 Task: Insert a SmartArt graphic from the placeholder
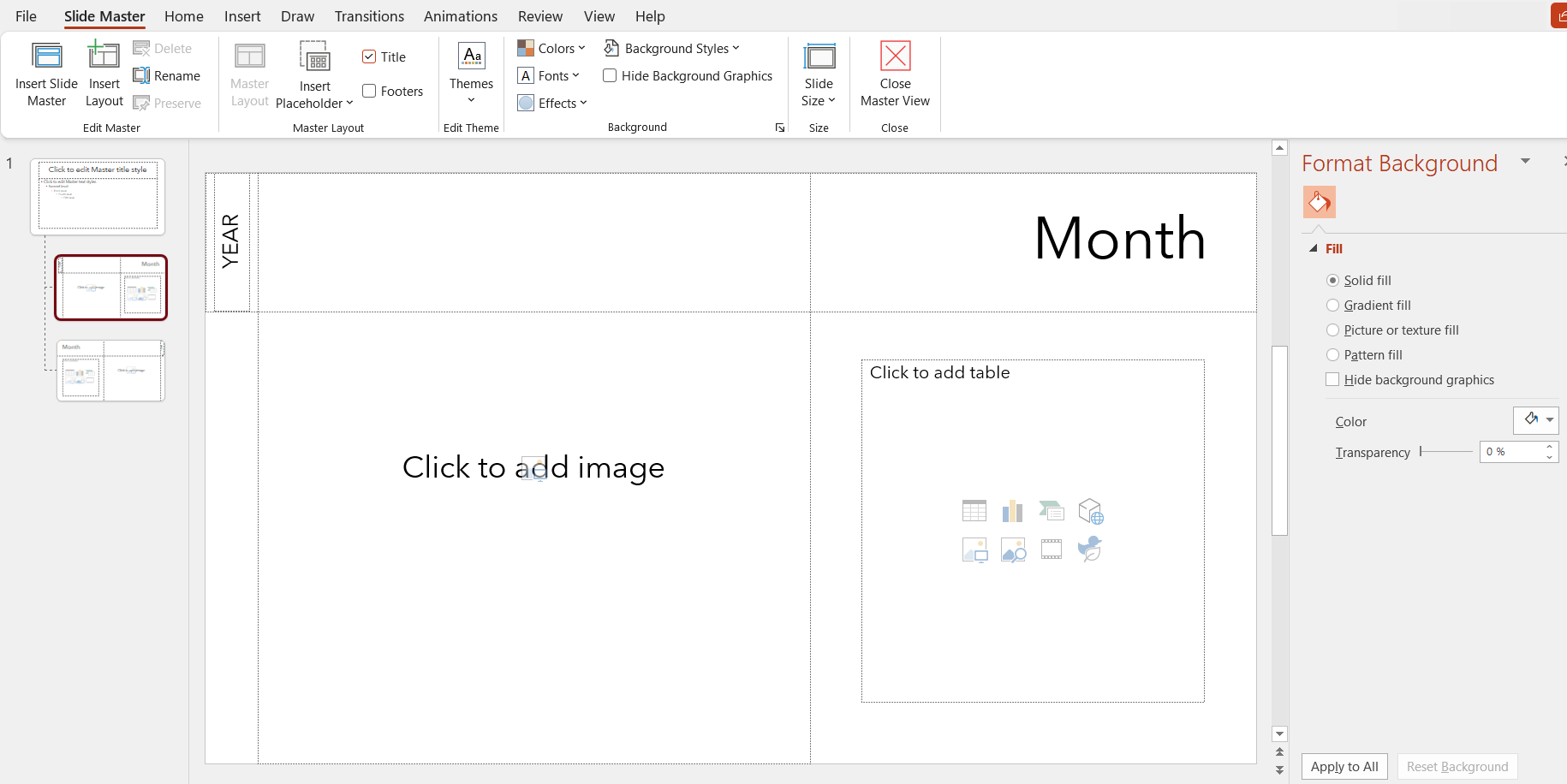tap(1051, 510)
